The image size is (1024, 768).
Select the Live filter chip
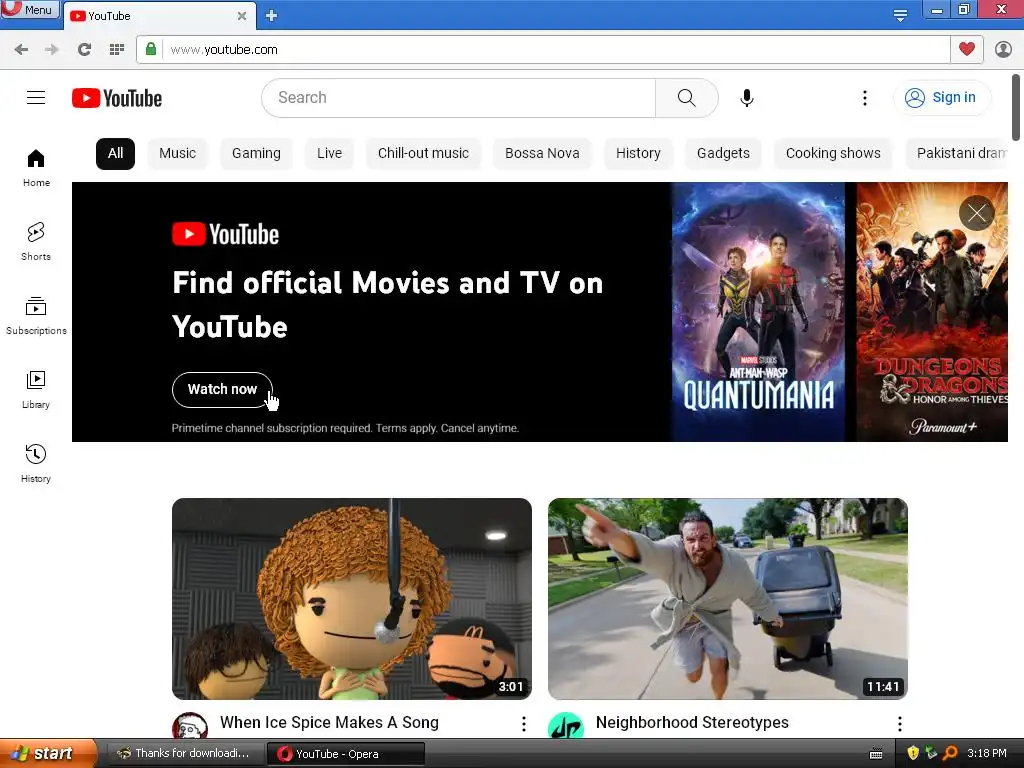pyautogui.click(x=329, y=153)
